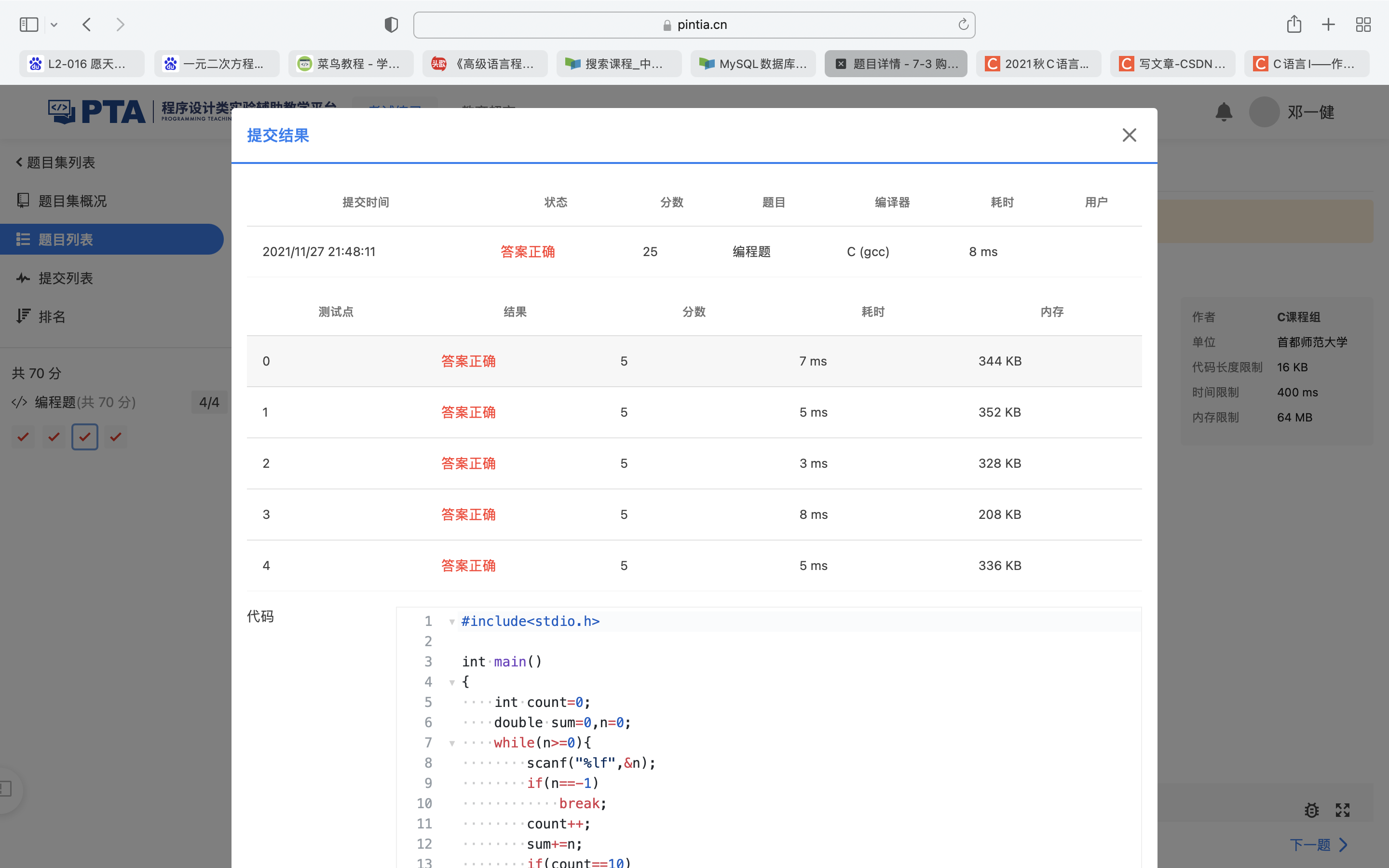Image resolution: width=1389 pixels, height=868 pixels.
Task: Toggle the Safari sidebar button
Action: (29, 25)
